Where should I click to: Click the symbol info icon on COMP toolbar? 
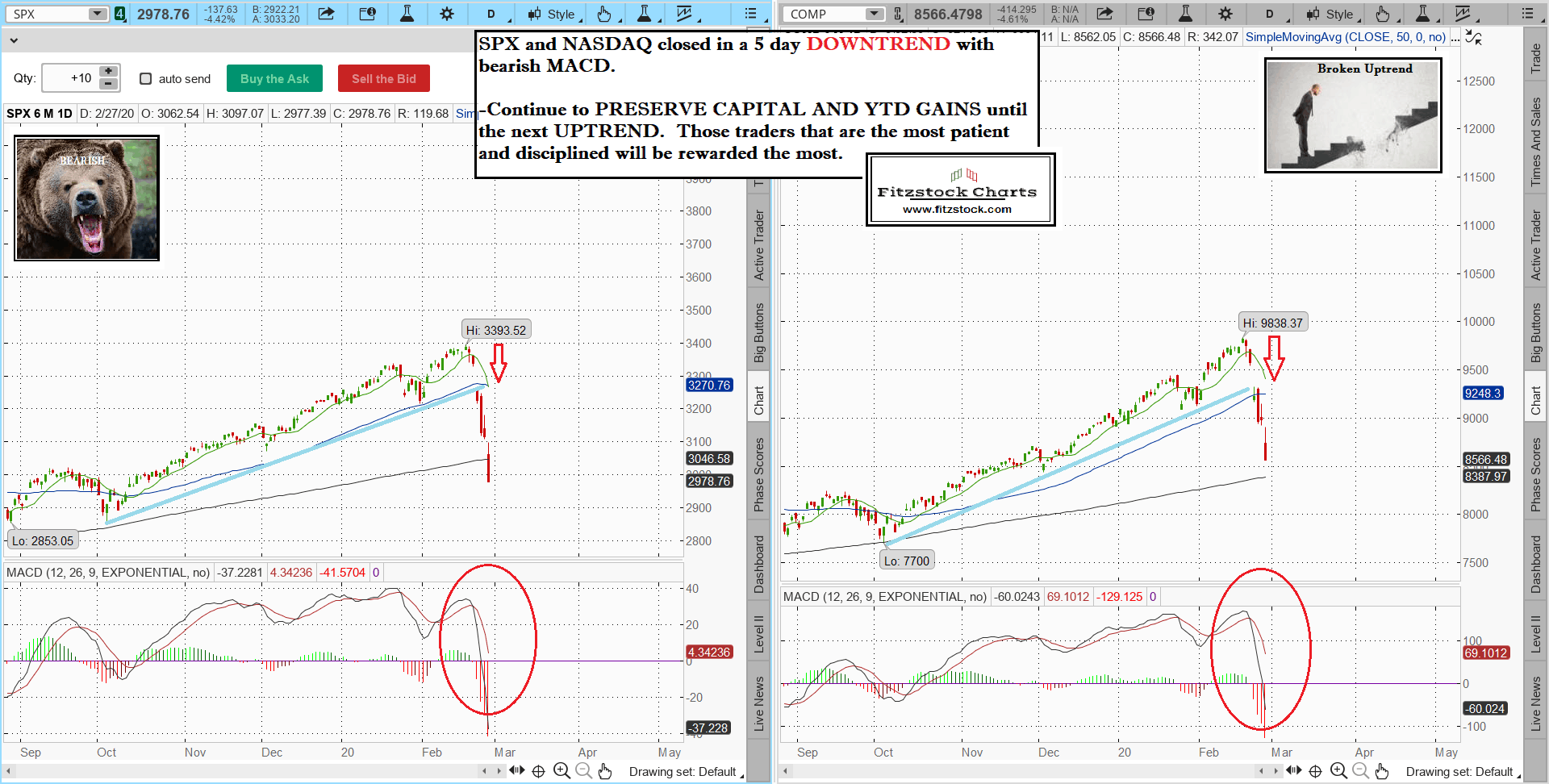[x=1145, y=14]
